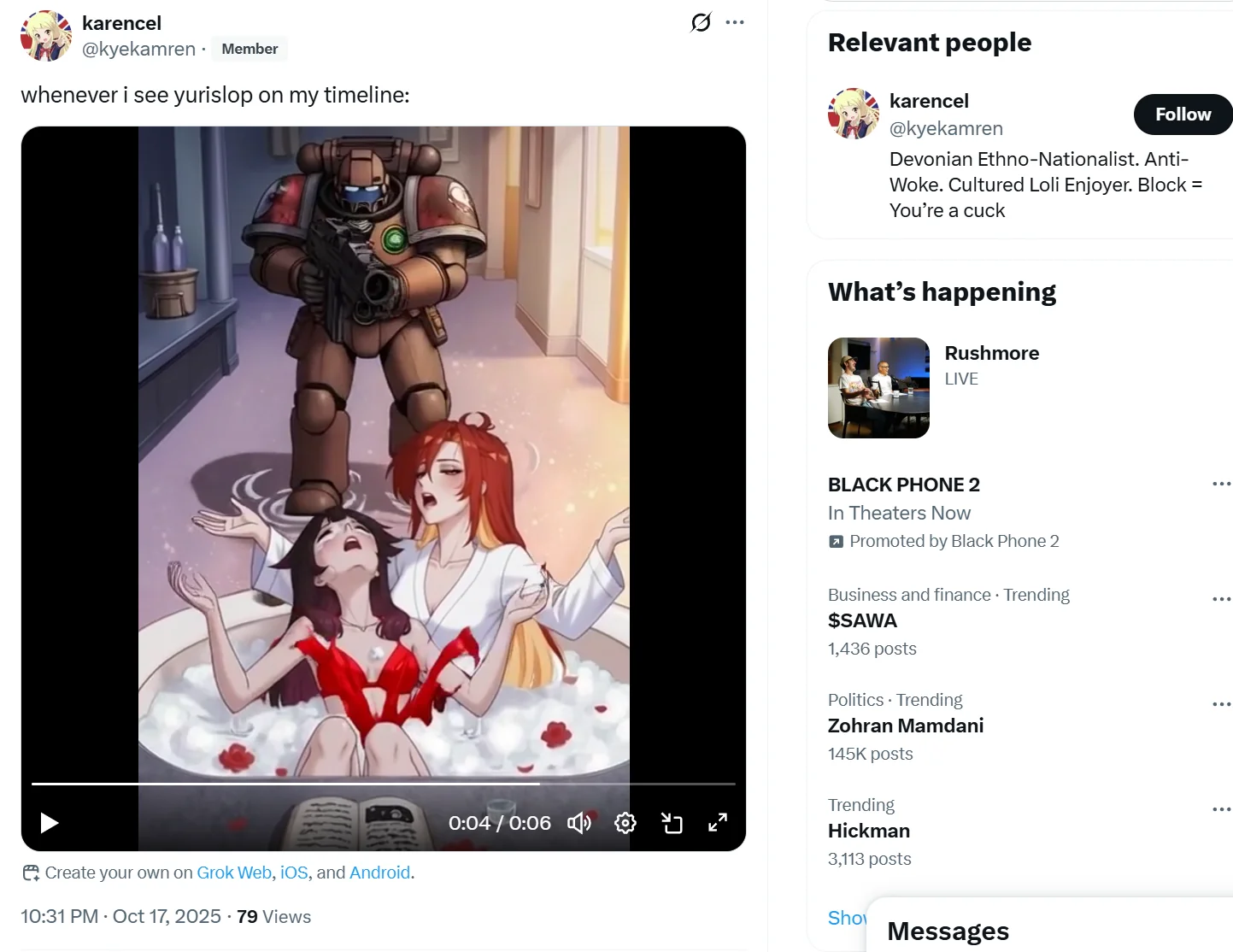Image resolution: width=1233 pixels, height=952 pixels.
Task: Play the video
Action: (x=50, y=823)
